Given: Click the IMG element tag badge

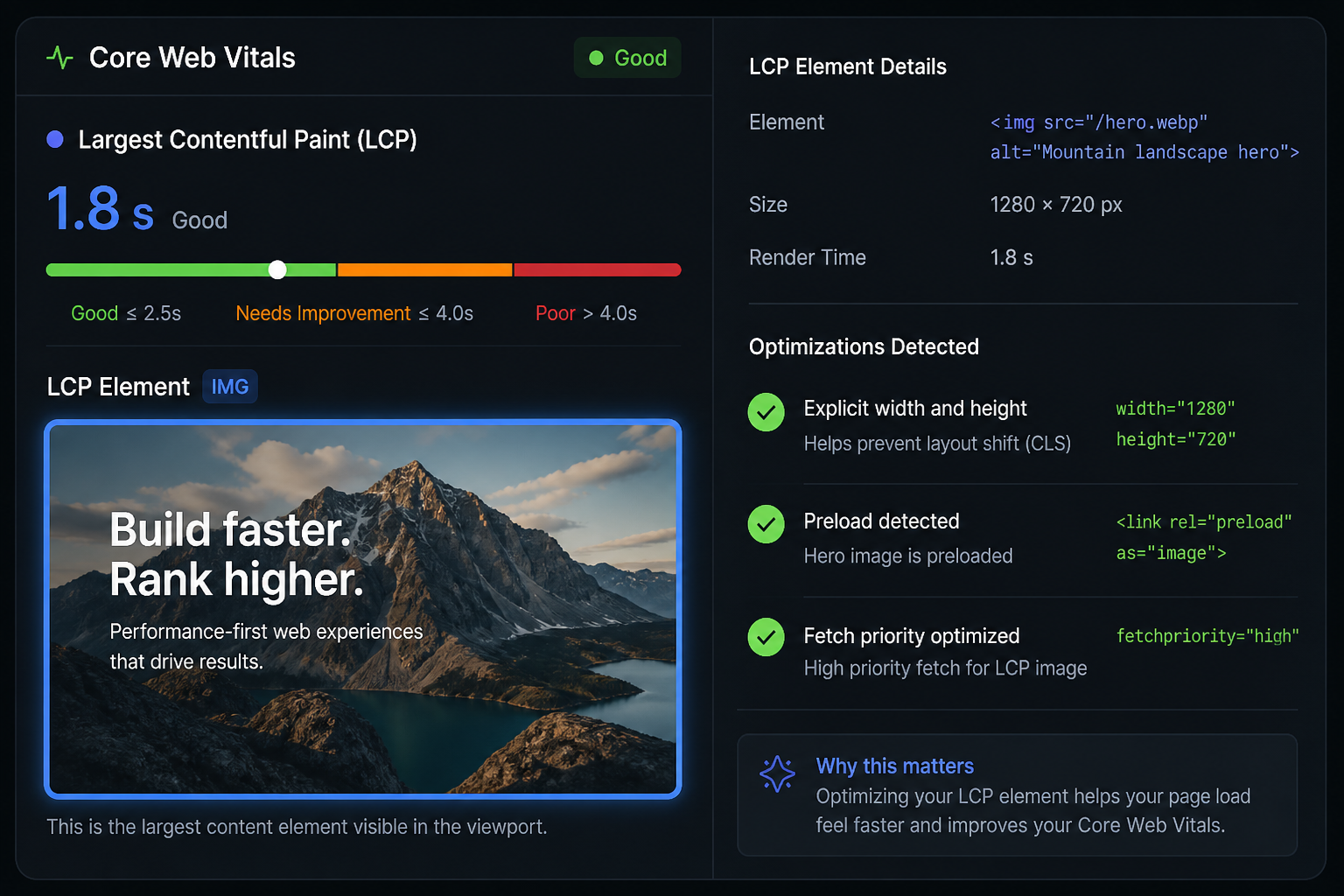Looking at the screenshot, I should pos(230,387).
